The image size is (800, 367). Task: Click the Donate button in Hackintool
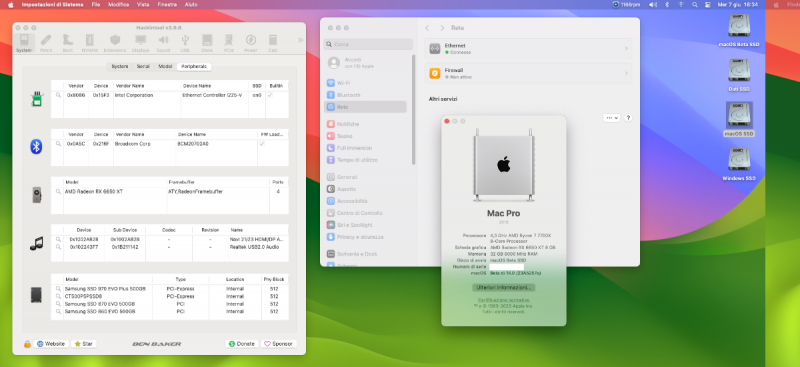(x=242, y=344)
